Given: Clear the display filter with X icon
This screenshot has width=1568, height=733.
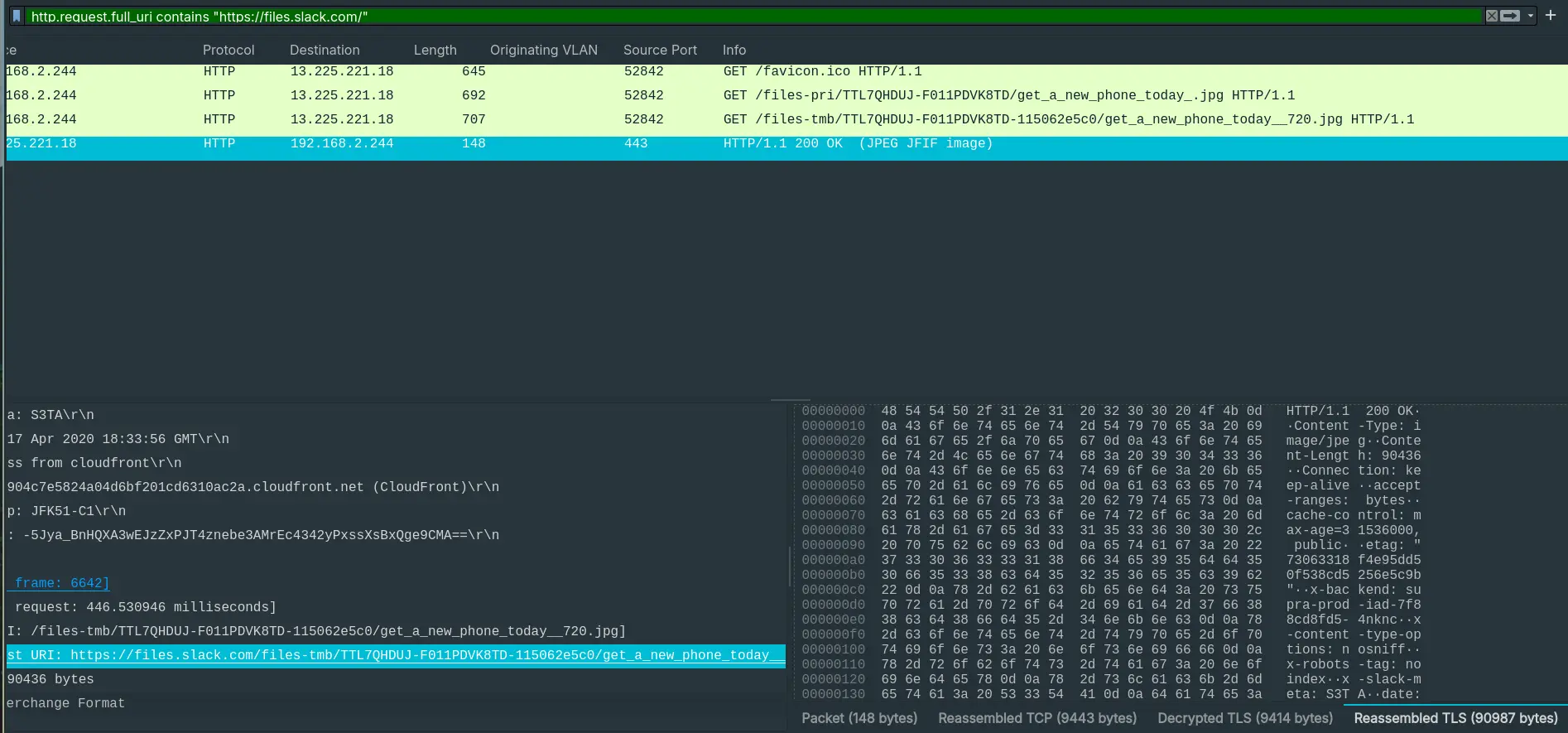Looking at the screenshot, I should pos(1491,16).
